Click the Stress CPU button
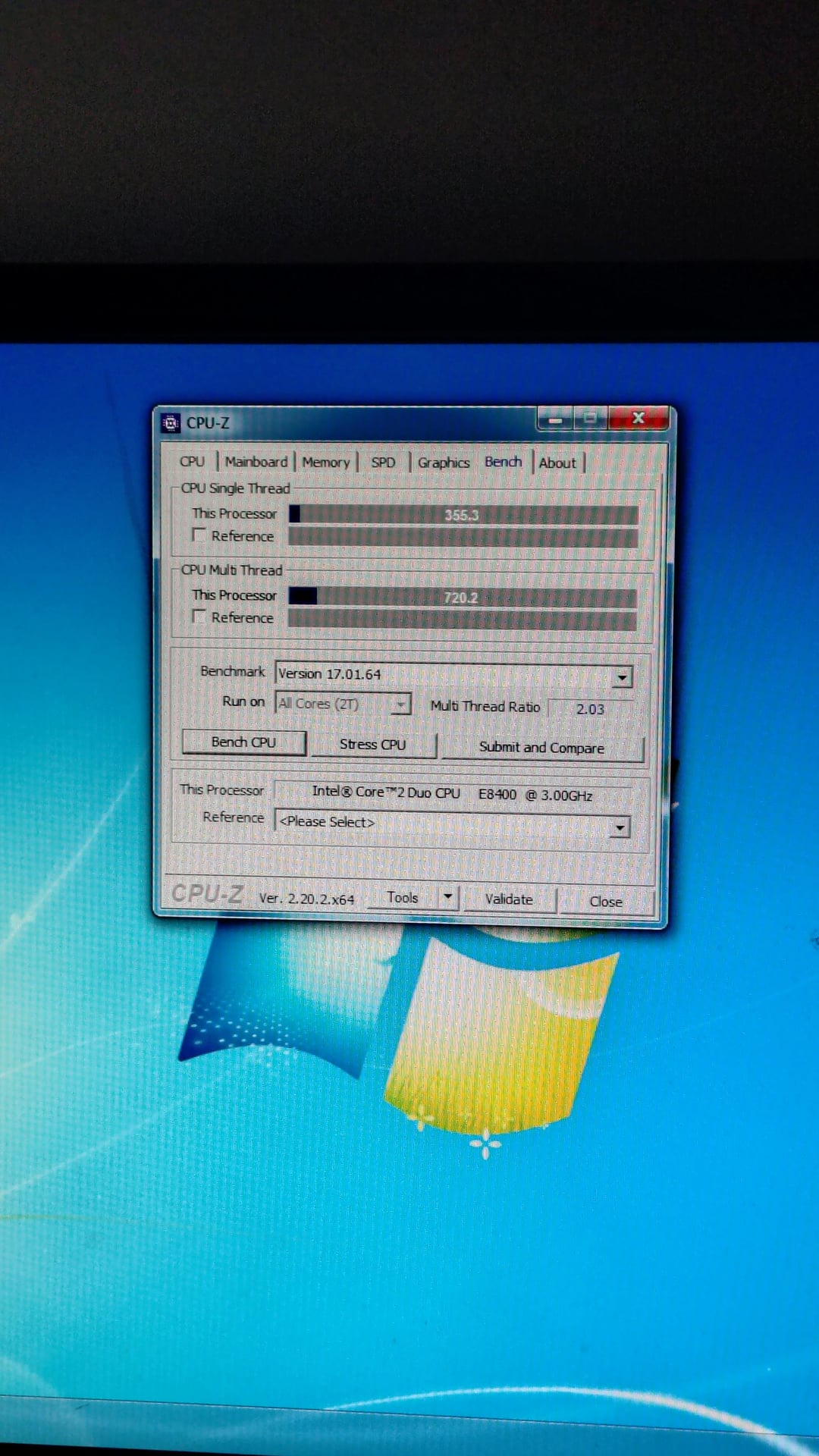Viewport: 819px width, 1456px height. pos(372,745)
